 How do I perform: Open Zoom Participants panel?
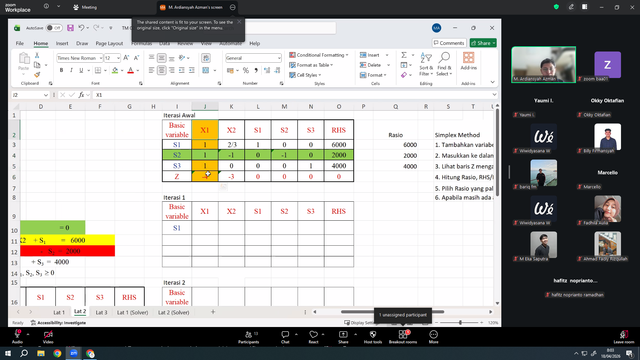(x=249, y=337)
